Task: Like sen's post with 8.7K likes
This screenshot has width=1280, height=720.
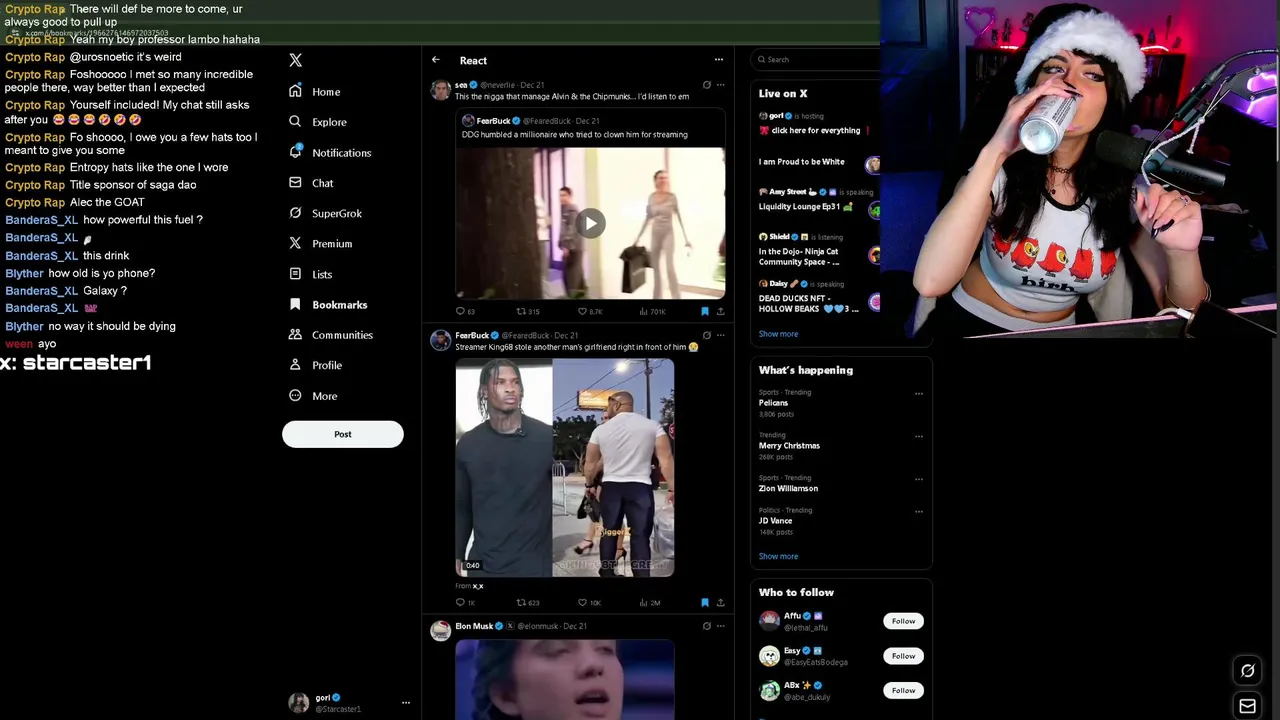Action: click(590, 311)
